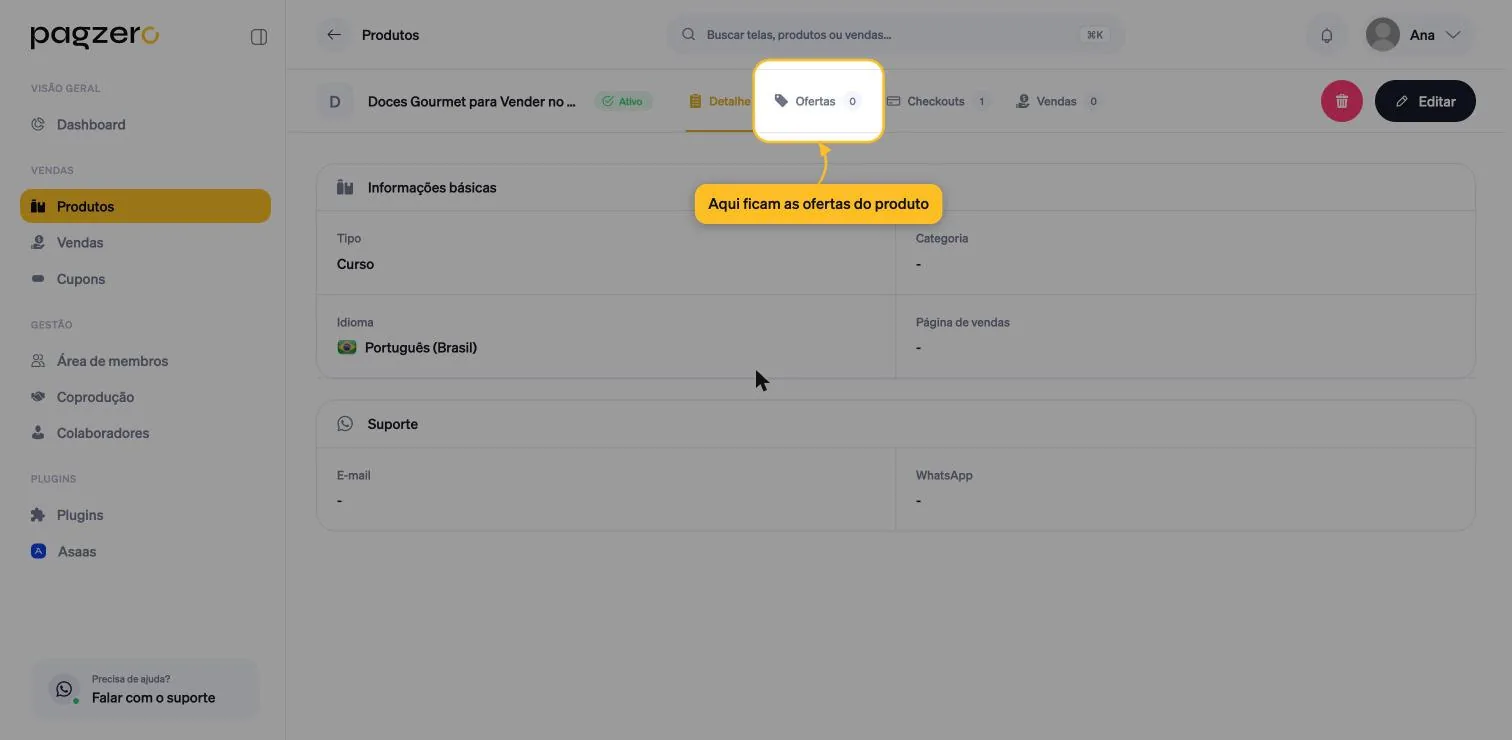Go to Área de membros
This screenshot has height=740, width=1512.
[x=145, y=361]
